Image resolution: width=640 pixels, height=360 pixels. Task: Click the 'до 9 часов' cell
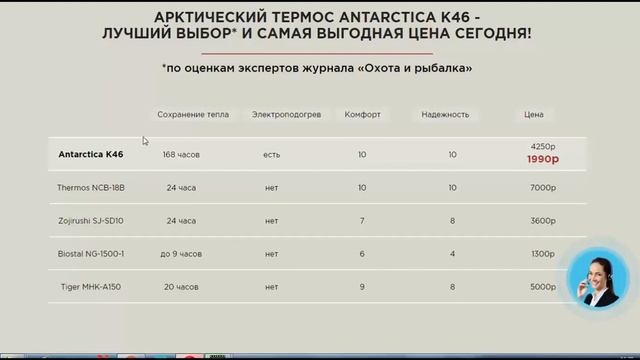[181, 254]
